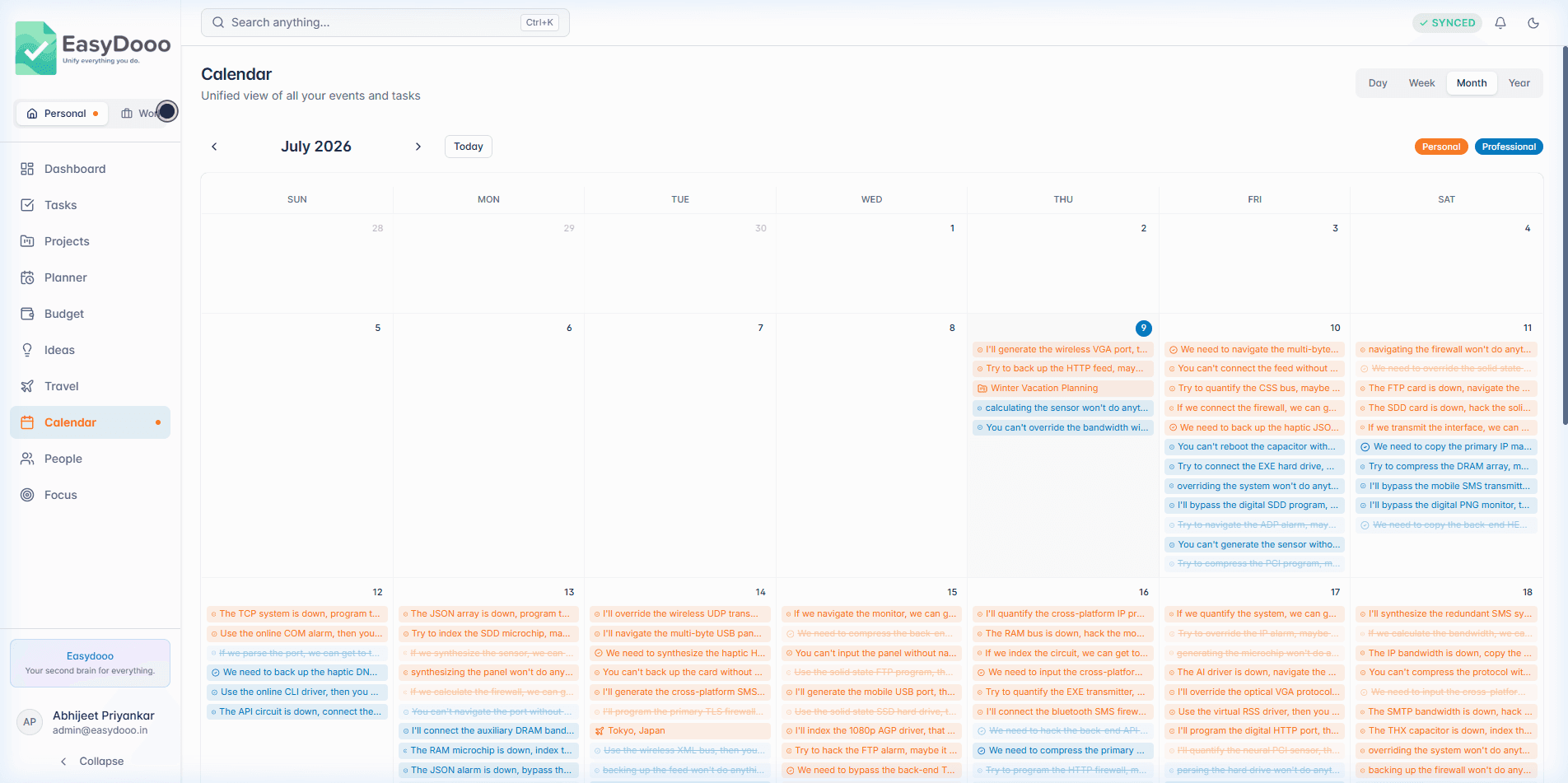Toggle 'We need to compress the primary' task
This screenshot has width=1568, height=783.
coord(982,751)
